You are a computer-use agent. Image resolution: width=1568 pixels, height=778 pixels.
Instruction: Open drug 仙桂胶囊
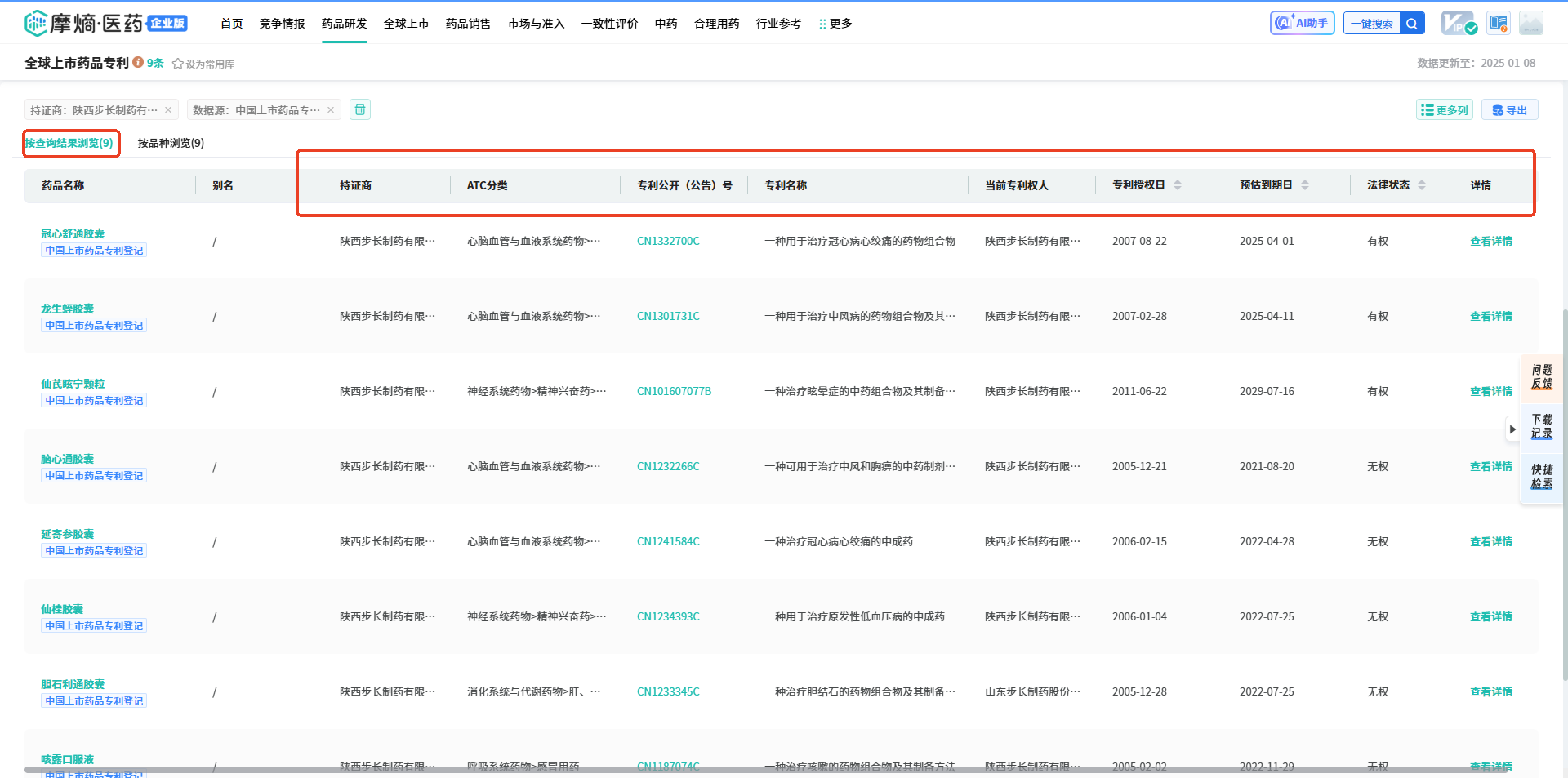tap(62, 609)
